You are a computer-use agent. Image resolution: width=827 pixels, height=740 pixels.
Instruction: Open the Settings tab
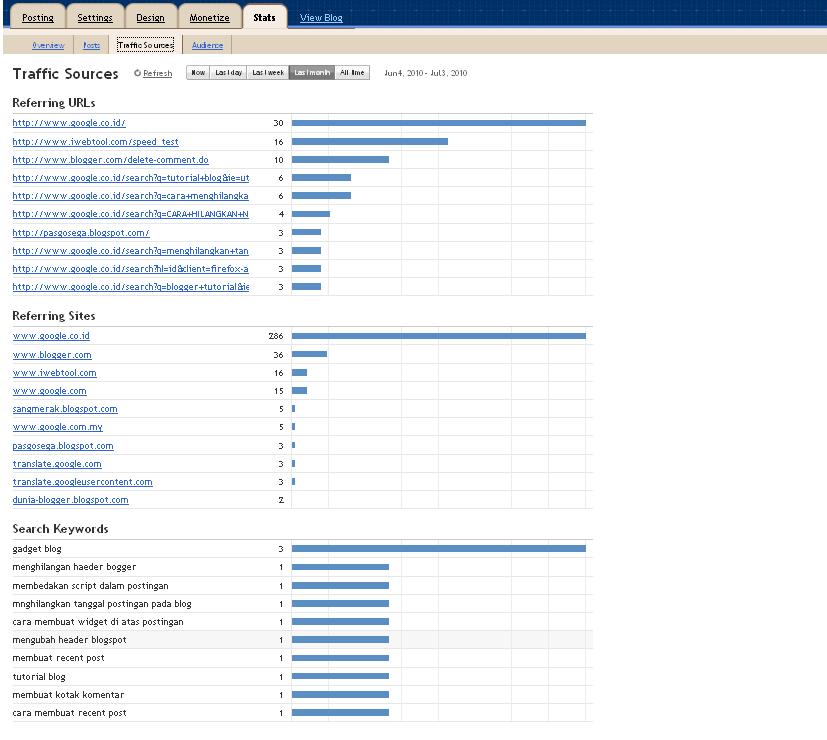tap(95, 17)
